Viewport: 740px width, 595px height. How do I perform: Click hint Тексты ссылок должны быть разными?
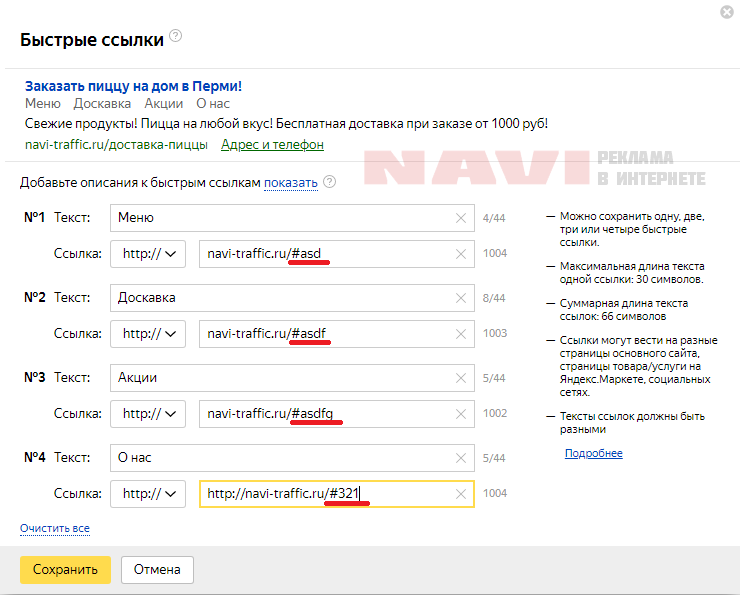pyautogui.click(x=632, y=423)
